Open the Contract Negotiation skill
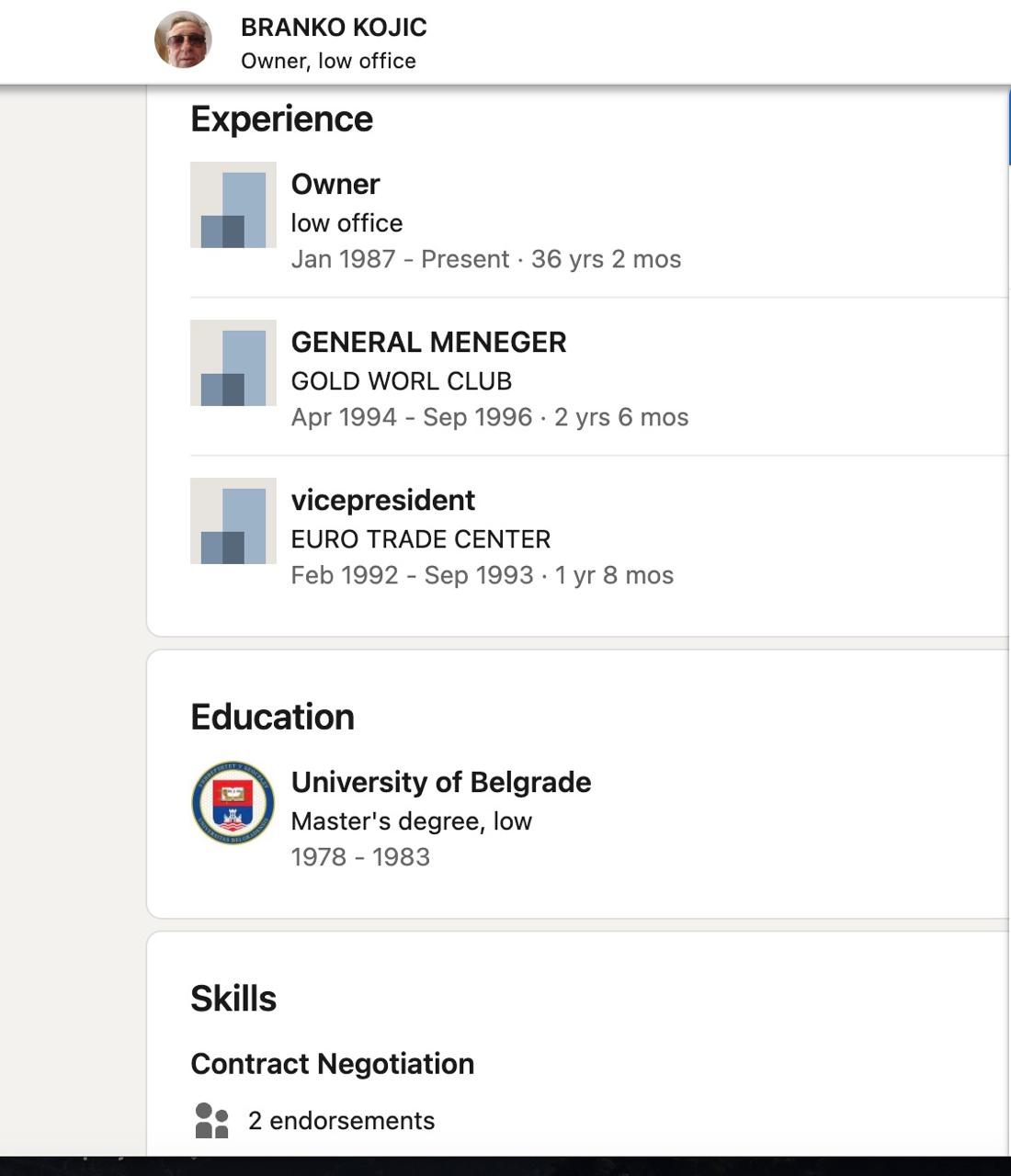The width and height of the screenshot is (1011, 1176). pyautogui.click(x=332, y=1063)
